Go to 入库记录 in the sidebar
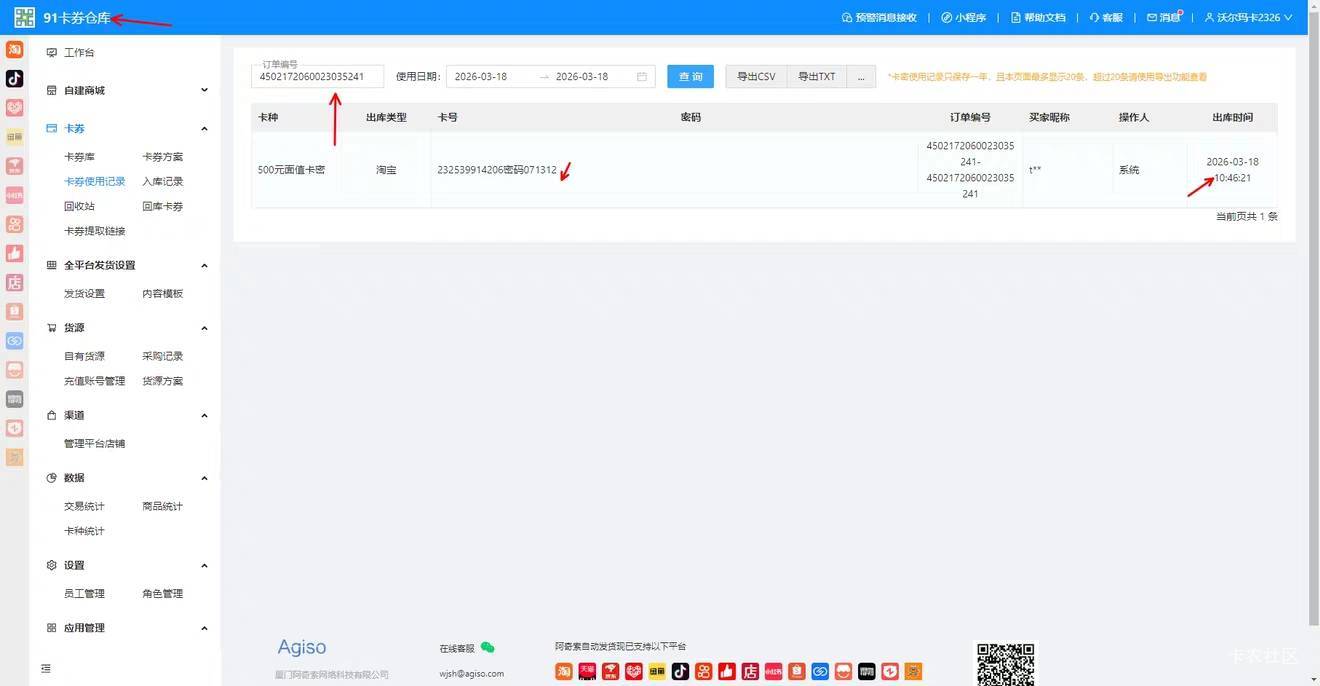Screen dimensions: 1320x686 [x=162, y=182]
